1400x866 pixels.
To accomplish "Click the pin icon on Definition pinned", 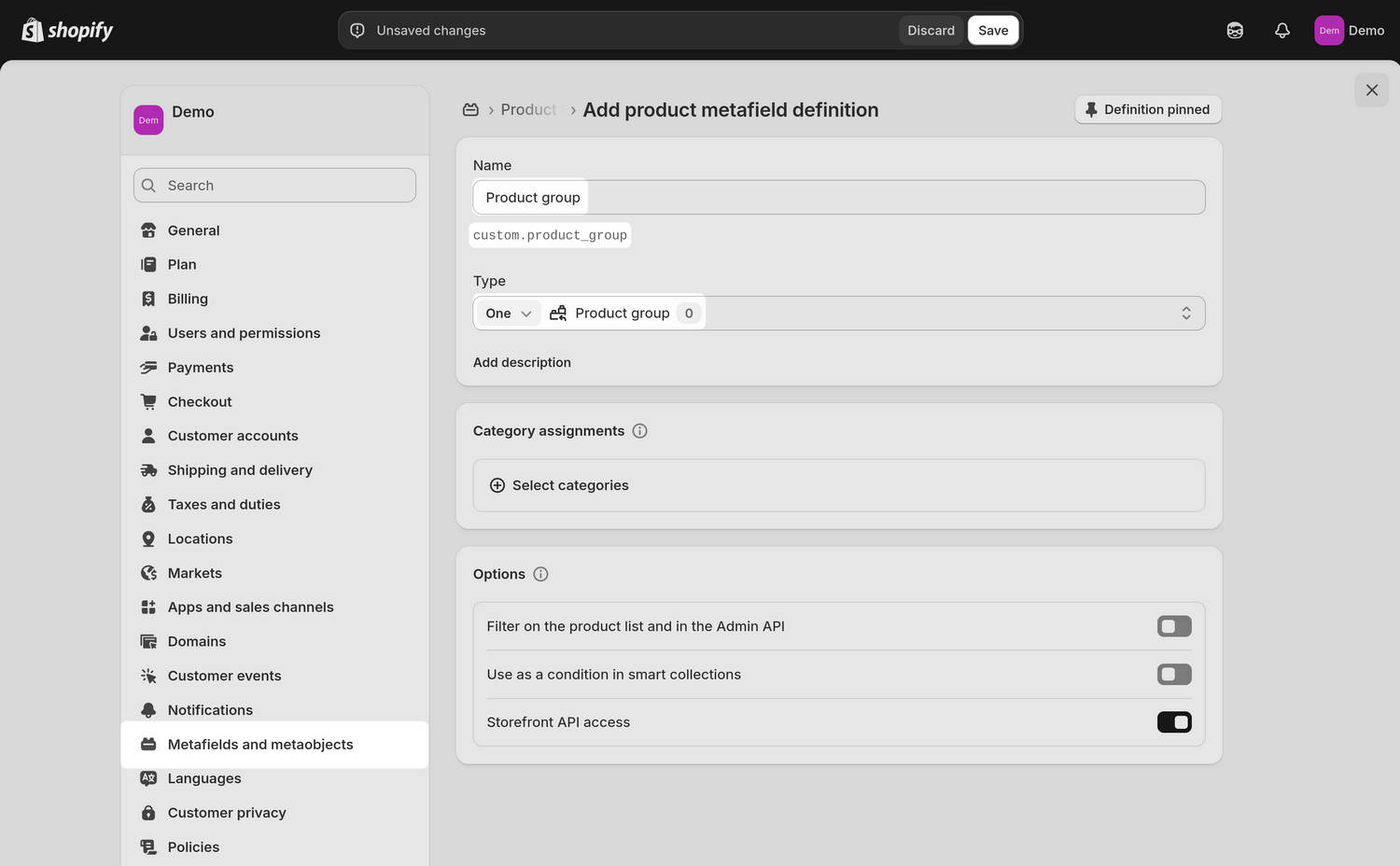I will click(x=1091, y=109).
